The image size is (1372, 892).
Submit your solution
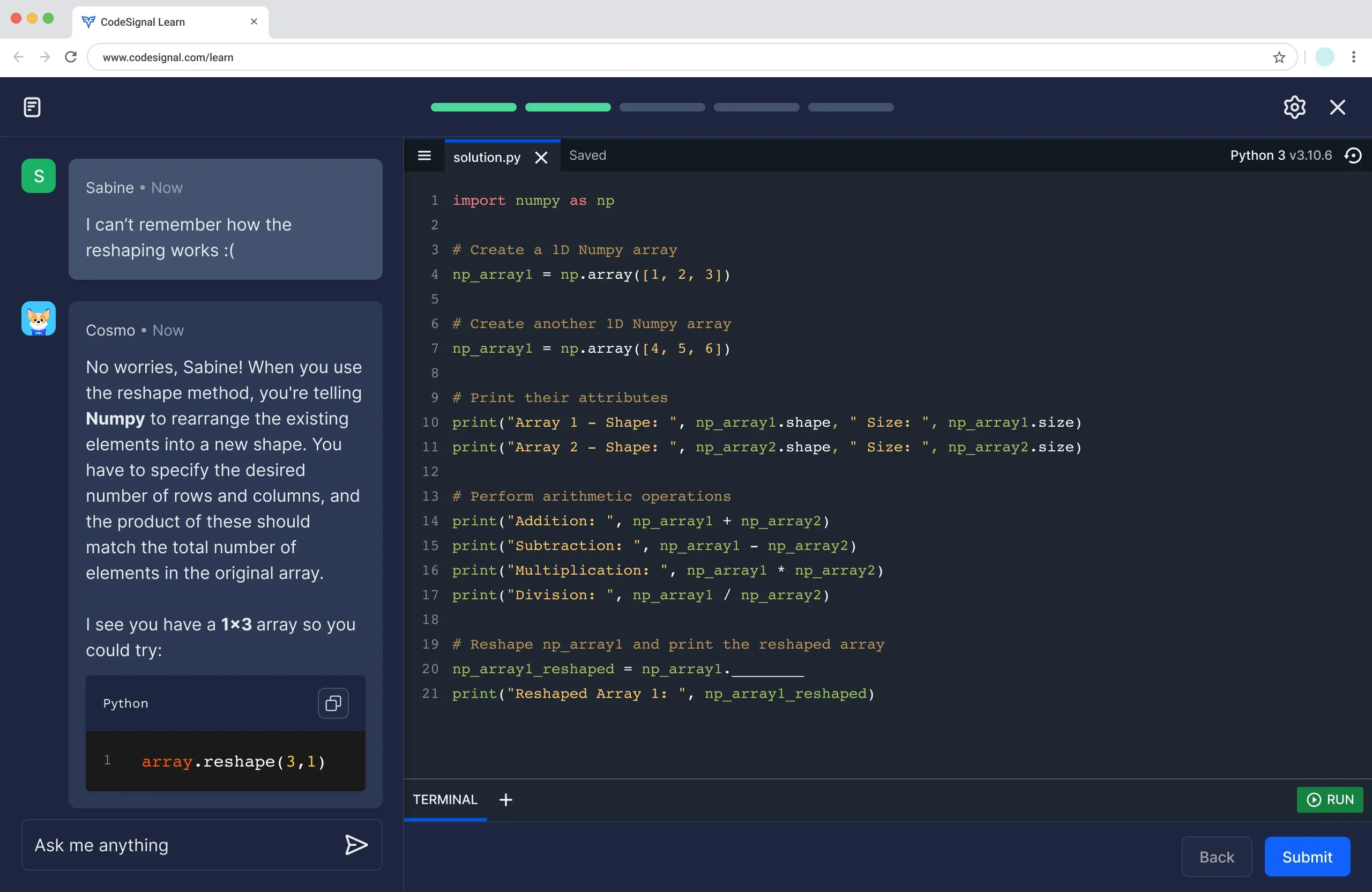click(1307, 856)
